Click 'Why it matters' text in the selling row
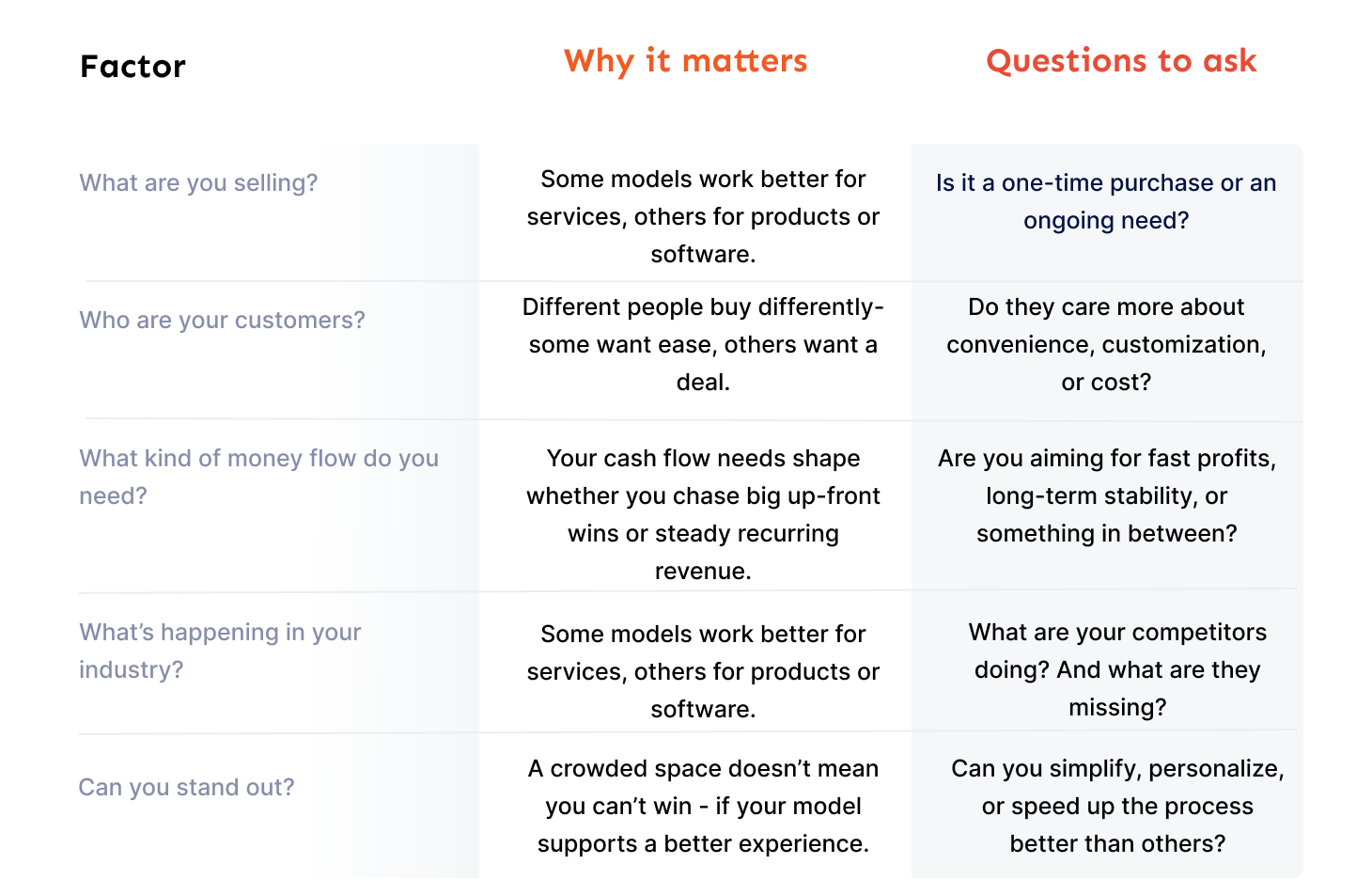 (703, 216)
